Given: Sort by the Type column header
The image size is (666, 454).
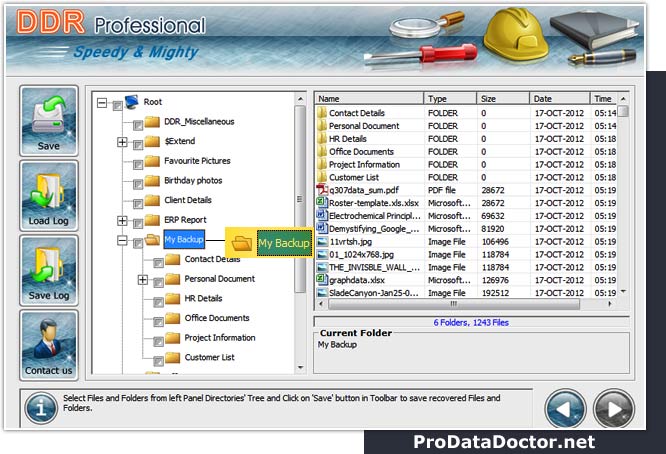Looking at the screenshot, I should pyautogui.click(x=450, y=99).
